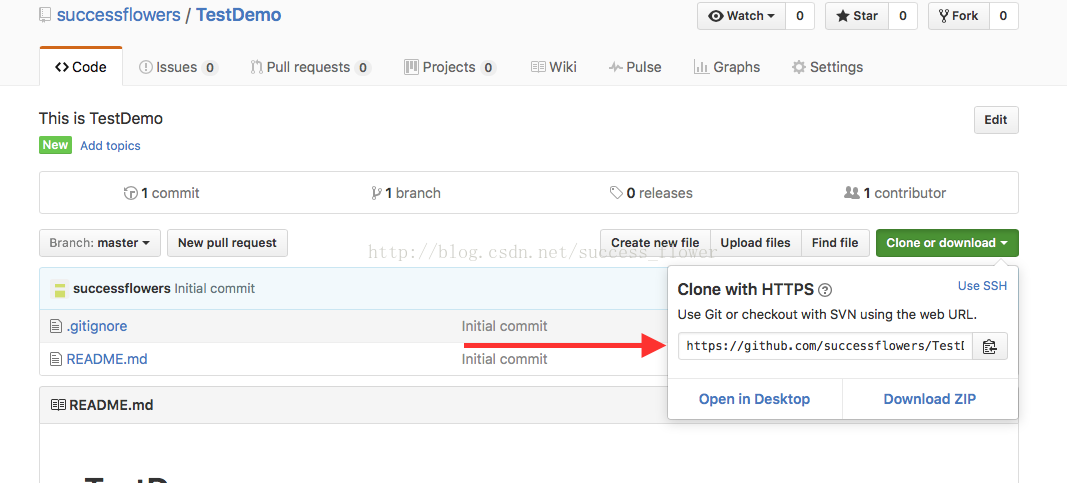Click the commit history icon next to 1 commit
The width and height of the screenshot is (1067, 483).
(x=131, y=193)
